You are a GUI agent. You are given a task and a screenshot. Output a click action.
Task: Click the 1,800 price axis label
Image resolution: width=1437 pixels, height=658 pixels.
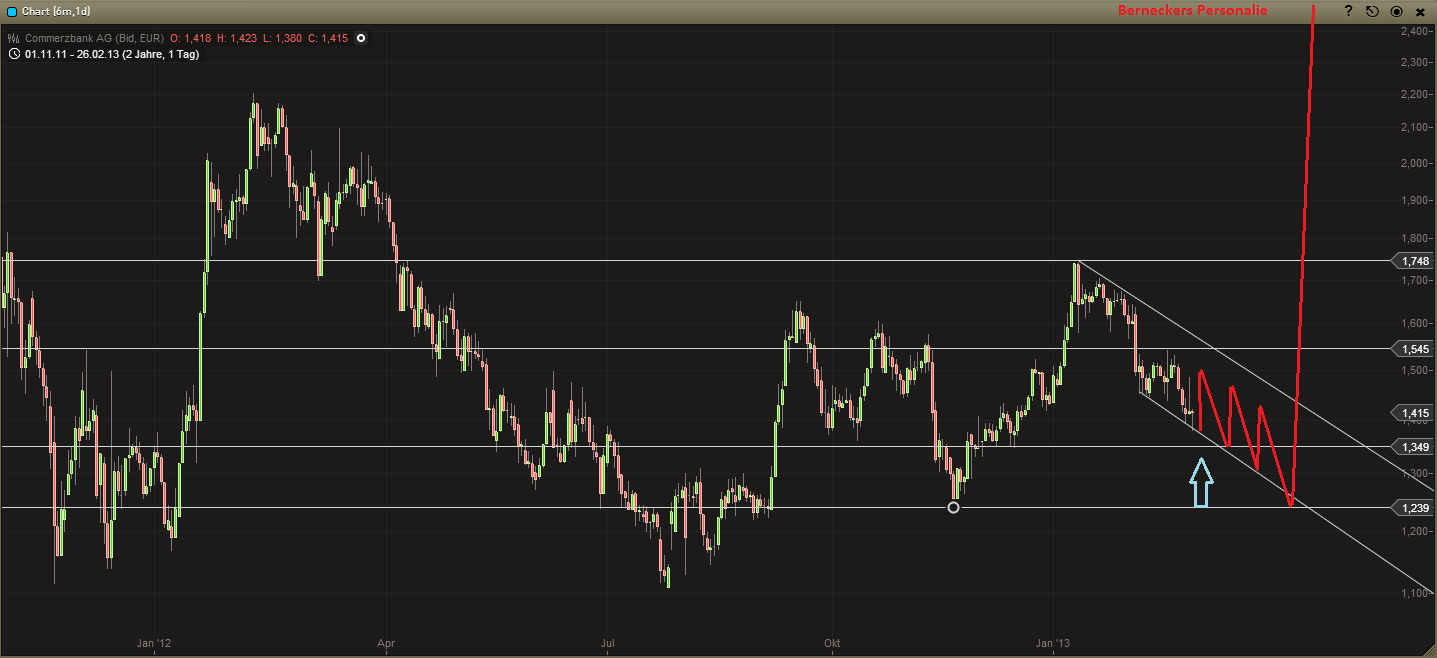click(x=1414, y=238)
